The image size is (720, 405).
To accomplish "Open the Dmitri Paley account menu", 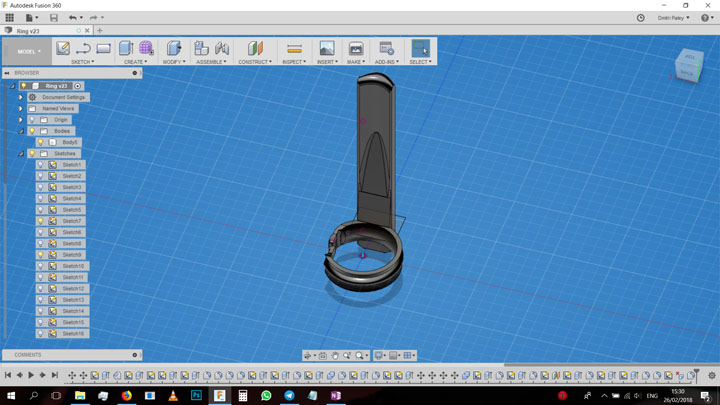I will (673, 18).
